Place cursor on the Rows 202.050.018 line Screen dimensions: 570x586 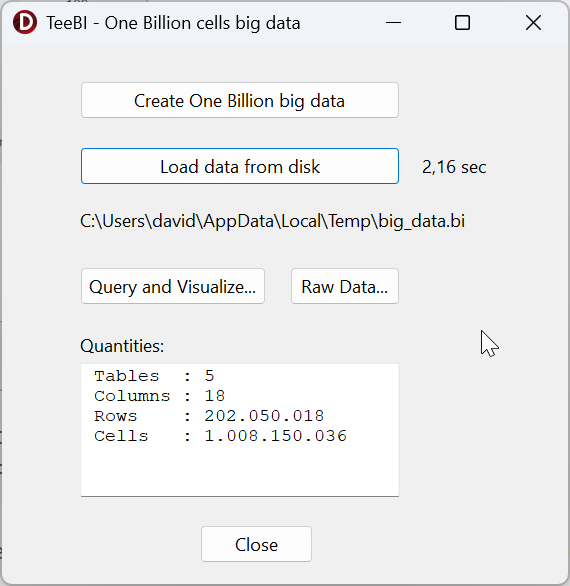click(x=209, y=416)
